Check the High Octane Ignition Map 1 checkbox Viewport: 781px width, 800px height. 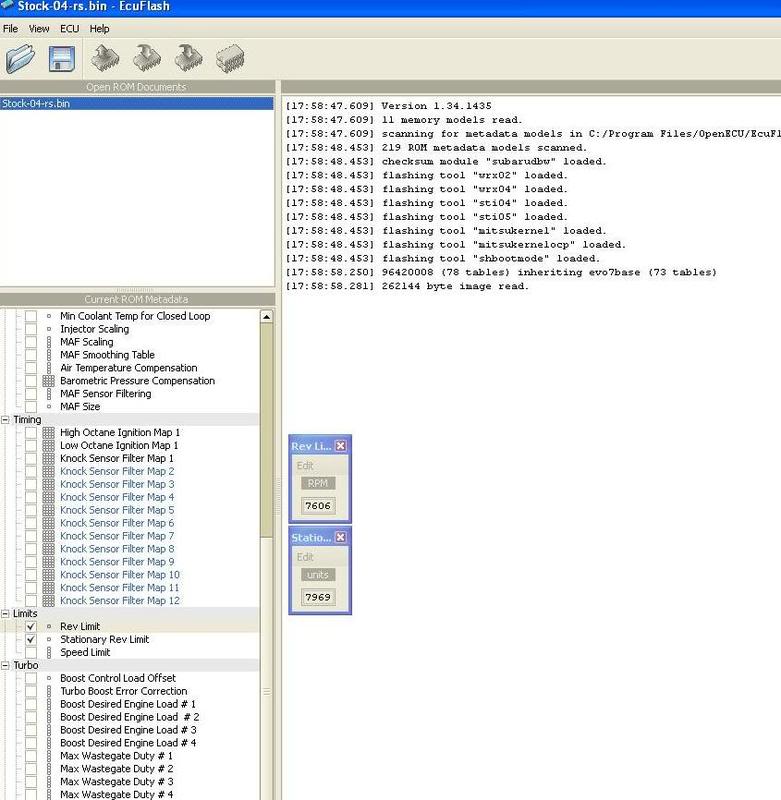point(31,432)
